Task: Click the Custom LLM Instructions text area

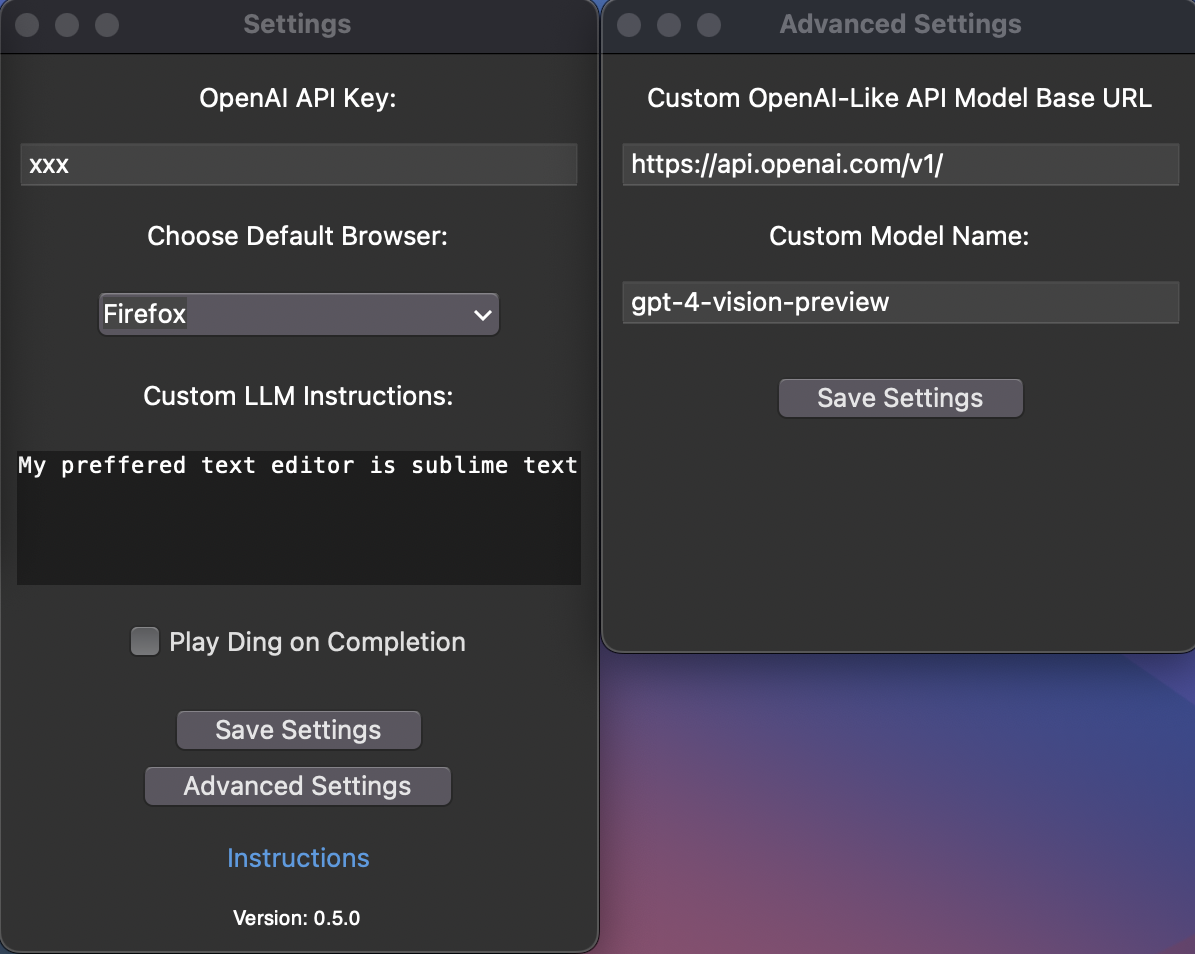Action: tap(299, 518)
